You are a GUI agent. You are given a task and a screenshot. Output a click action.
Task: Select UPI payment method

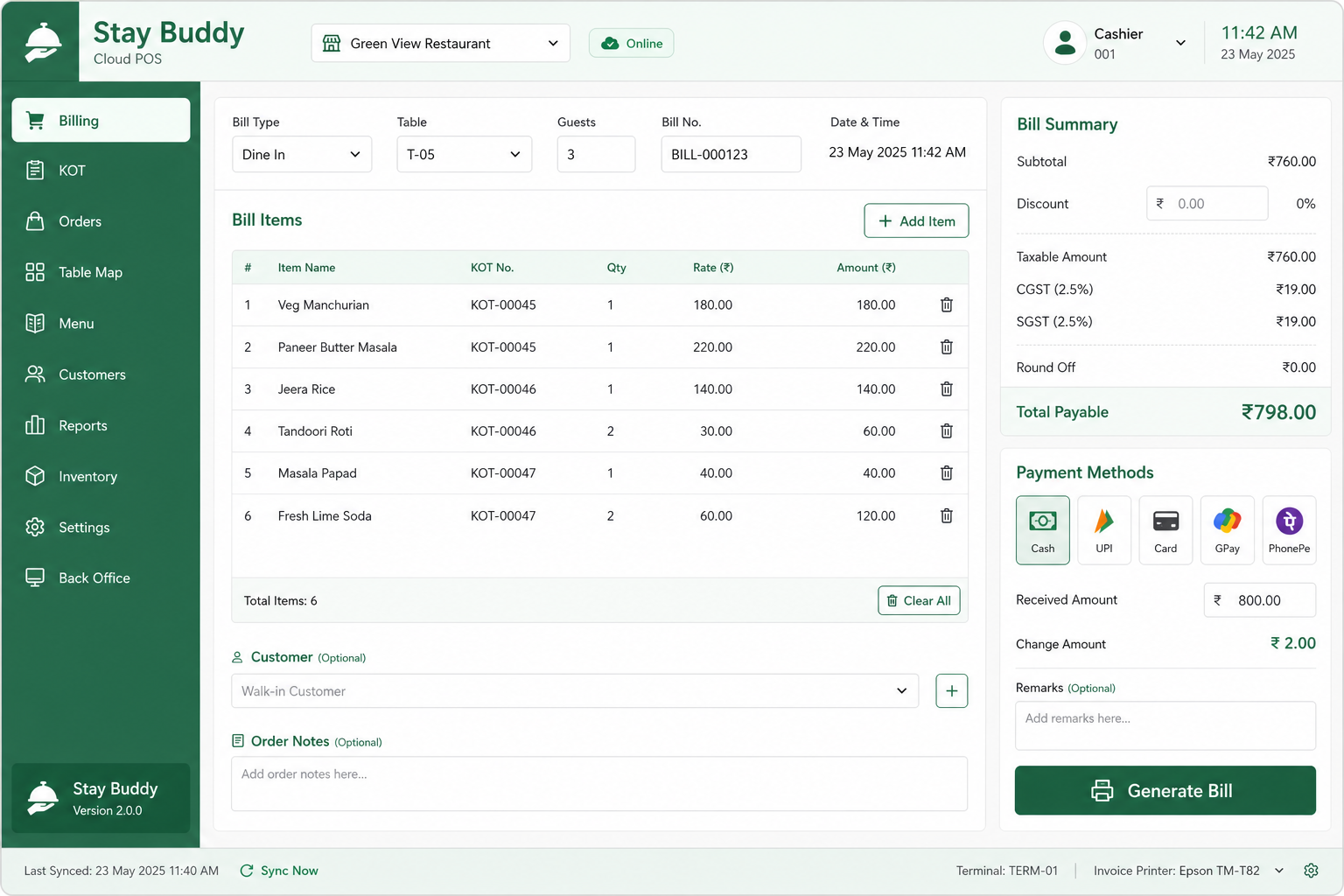[x=1104, y=530]
